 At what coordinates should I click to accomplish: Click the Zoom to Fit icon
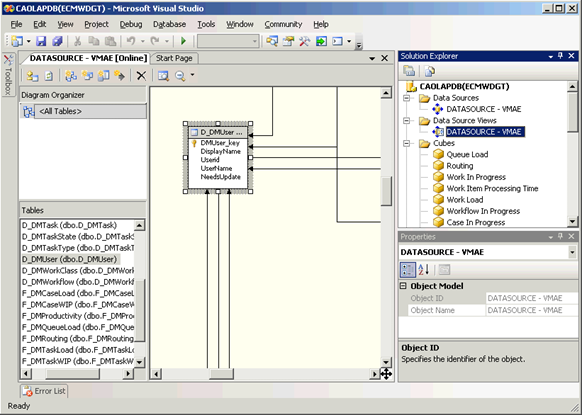(163, 76)
